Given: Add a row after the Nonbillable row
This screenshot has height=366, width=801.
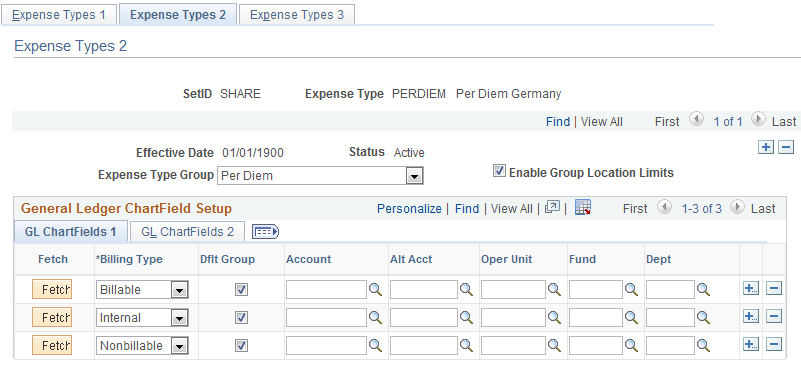Looking at the screenshot, I should (x=750, y=345).
